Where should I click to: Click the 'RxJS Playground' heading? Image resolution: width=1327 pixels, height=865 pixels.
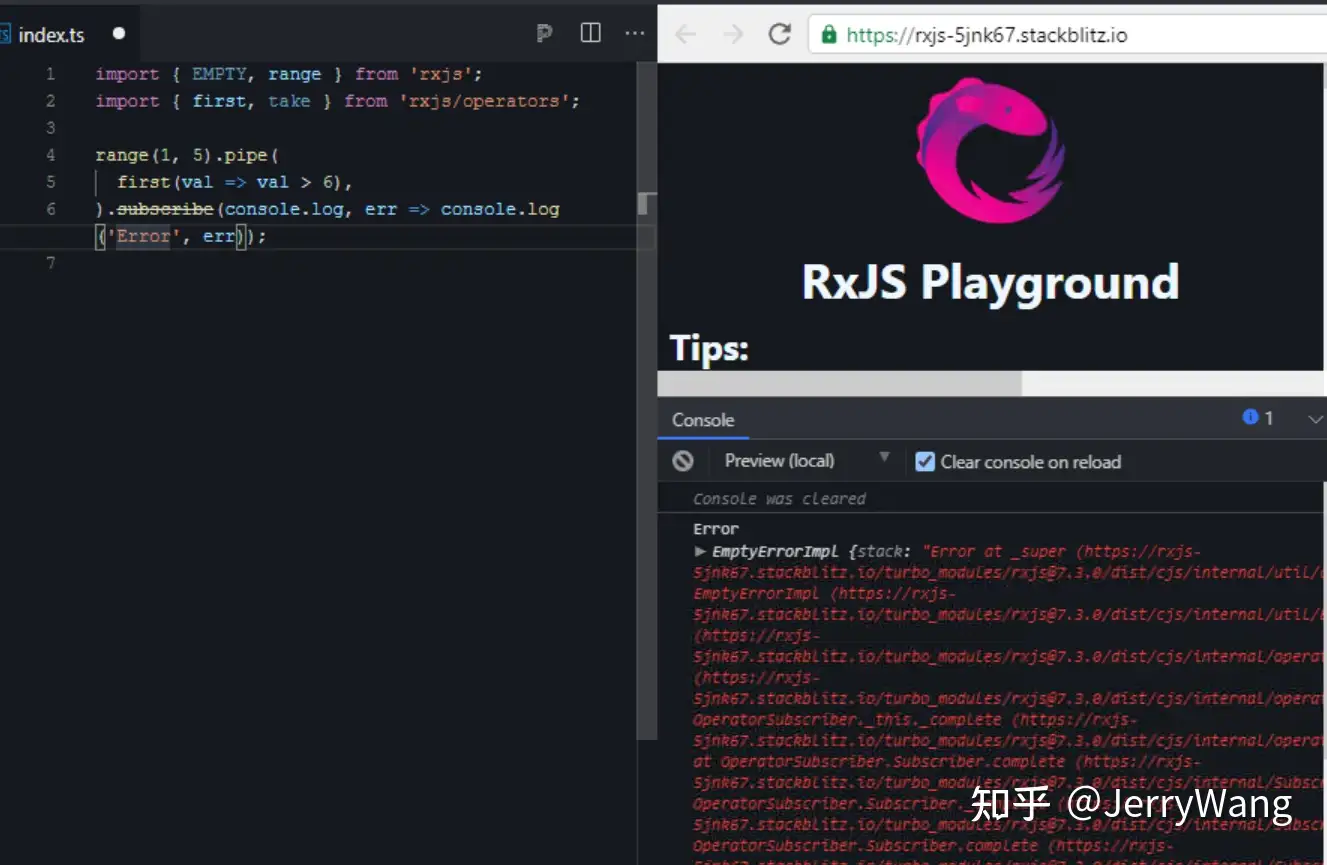[x=990, y=282]
